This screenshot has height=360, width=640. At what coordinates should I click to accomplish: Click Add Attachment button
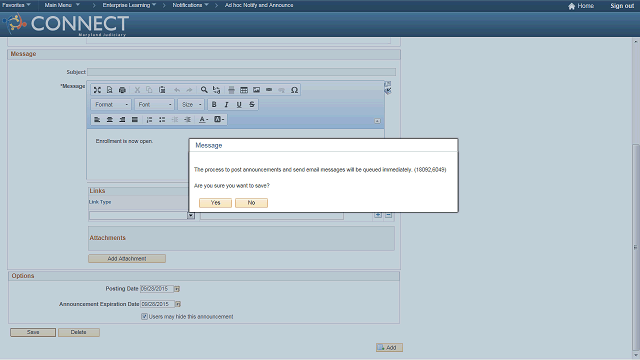[x=127, y=258]
